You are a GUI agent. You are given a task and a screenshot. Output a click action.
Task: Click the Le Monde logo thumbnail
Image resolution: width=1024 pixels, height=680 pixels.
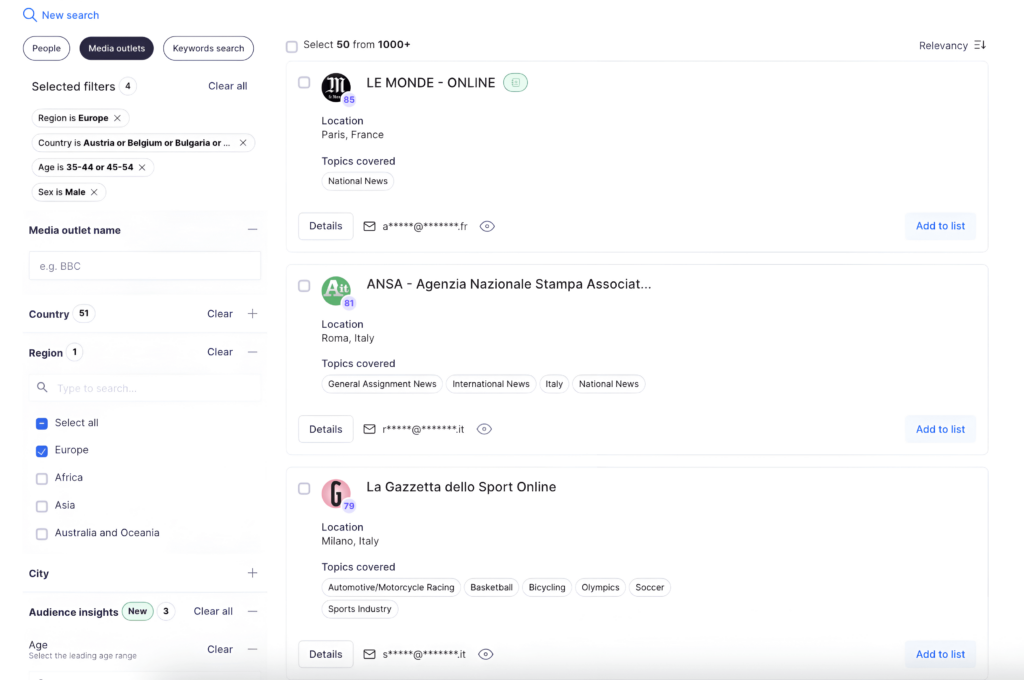[x=336, y=87]
